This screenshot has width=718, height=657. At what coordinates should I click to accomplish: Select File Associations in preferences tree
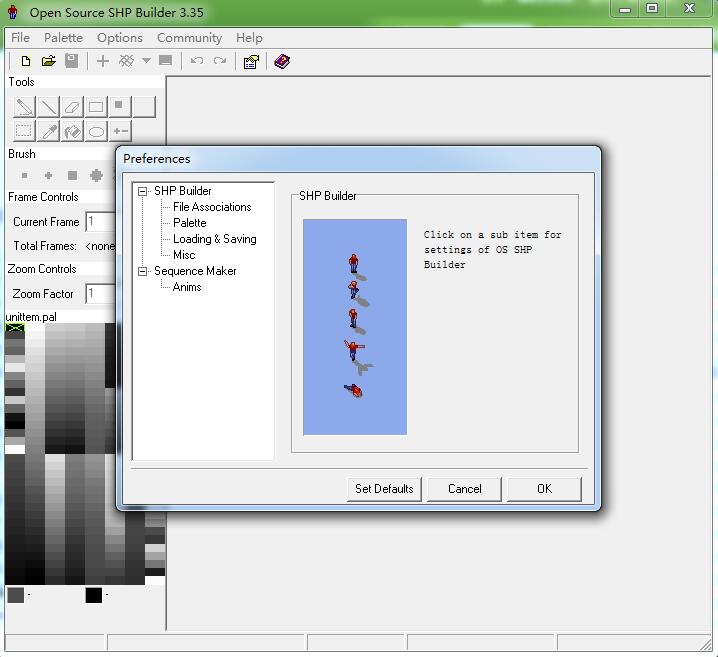212,207
